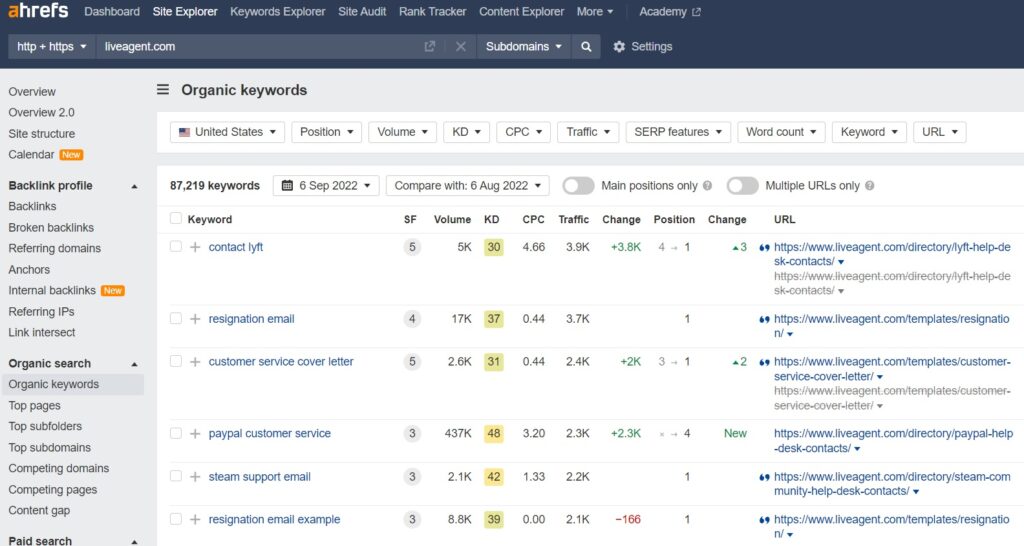Go to Top pages in sidebar
Image resolution: width=1024 pixels, height=546 pixels.
coord(35,406)
